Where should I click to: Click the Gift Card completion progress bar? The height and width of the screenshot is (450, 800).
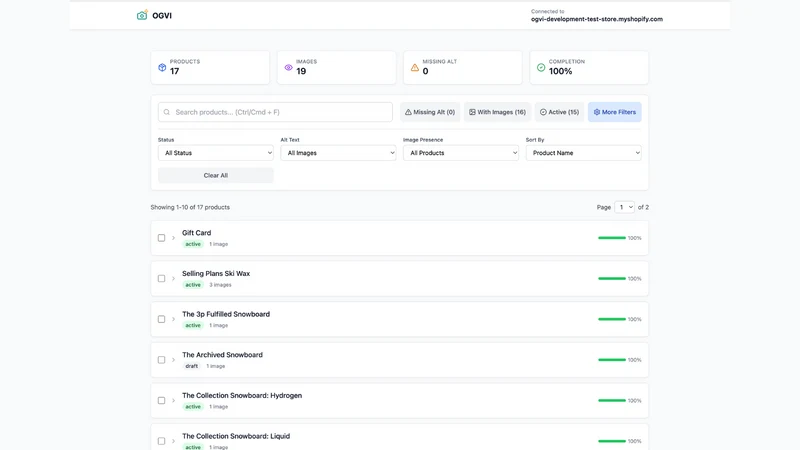(x=612, y=238)
